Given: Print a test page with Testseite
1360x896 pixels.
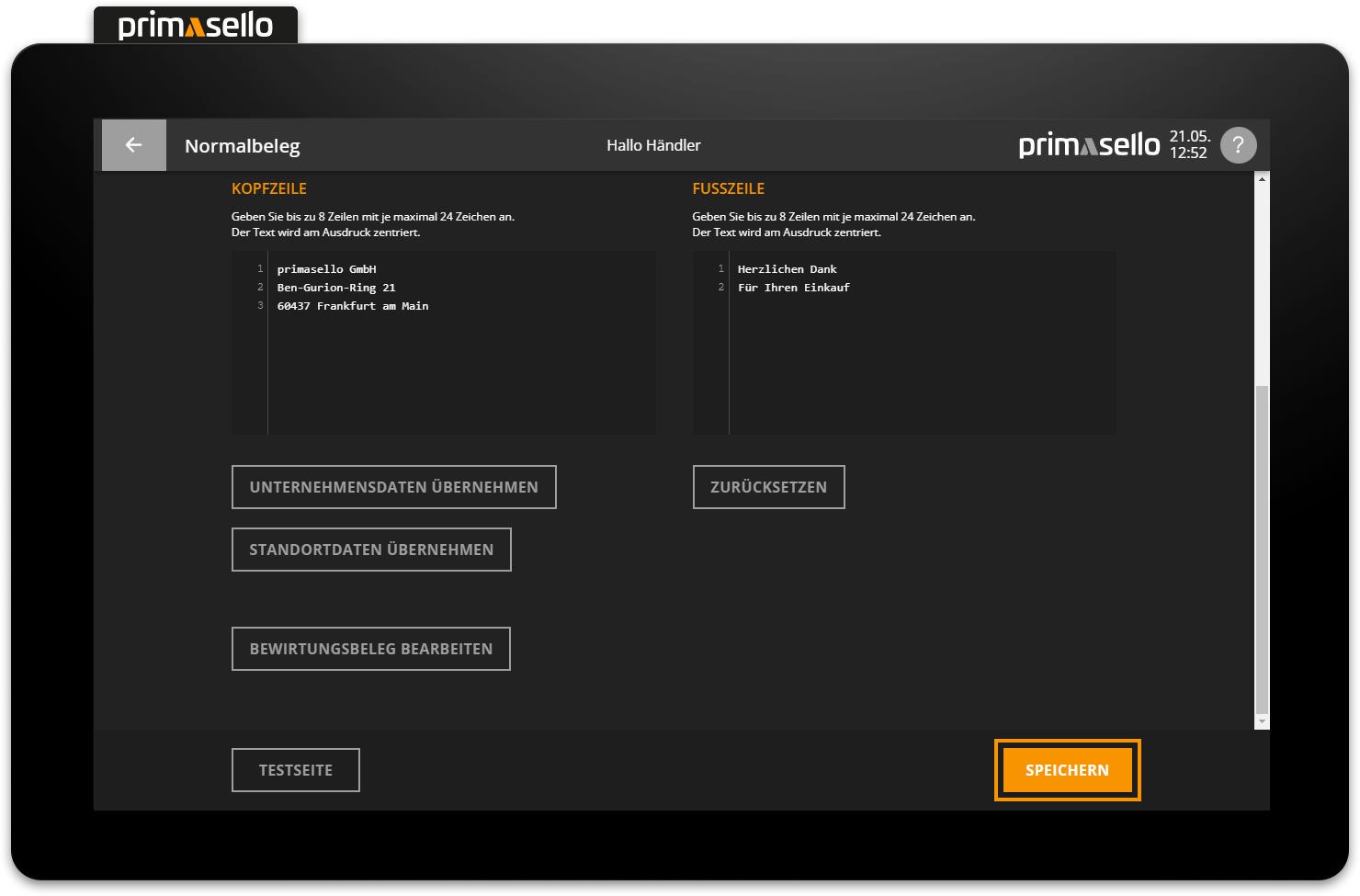Looking at the screenshot, I should (x=295, y=770).
